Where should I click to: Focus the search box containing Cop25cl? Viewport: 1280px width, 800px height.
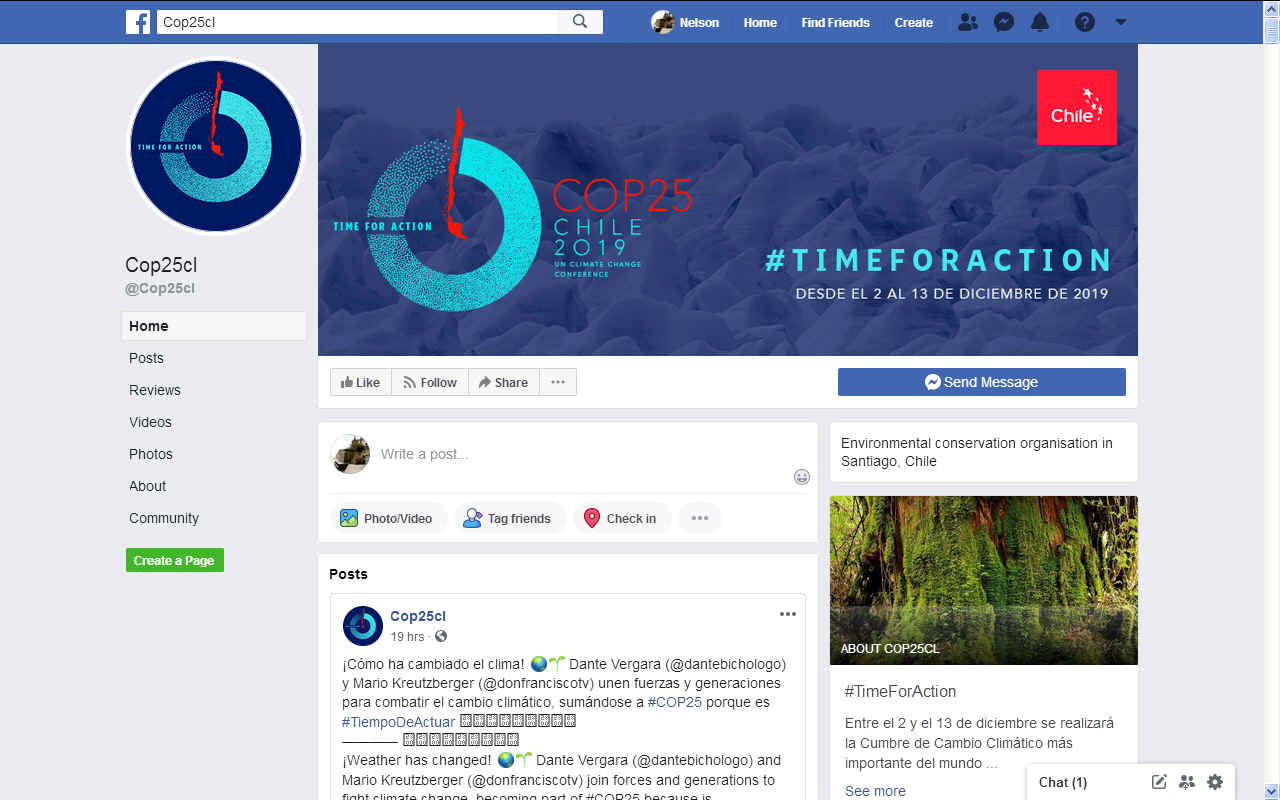tap(357, 22)
